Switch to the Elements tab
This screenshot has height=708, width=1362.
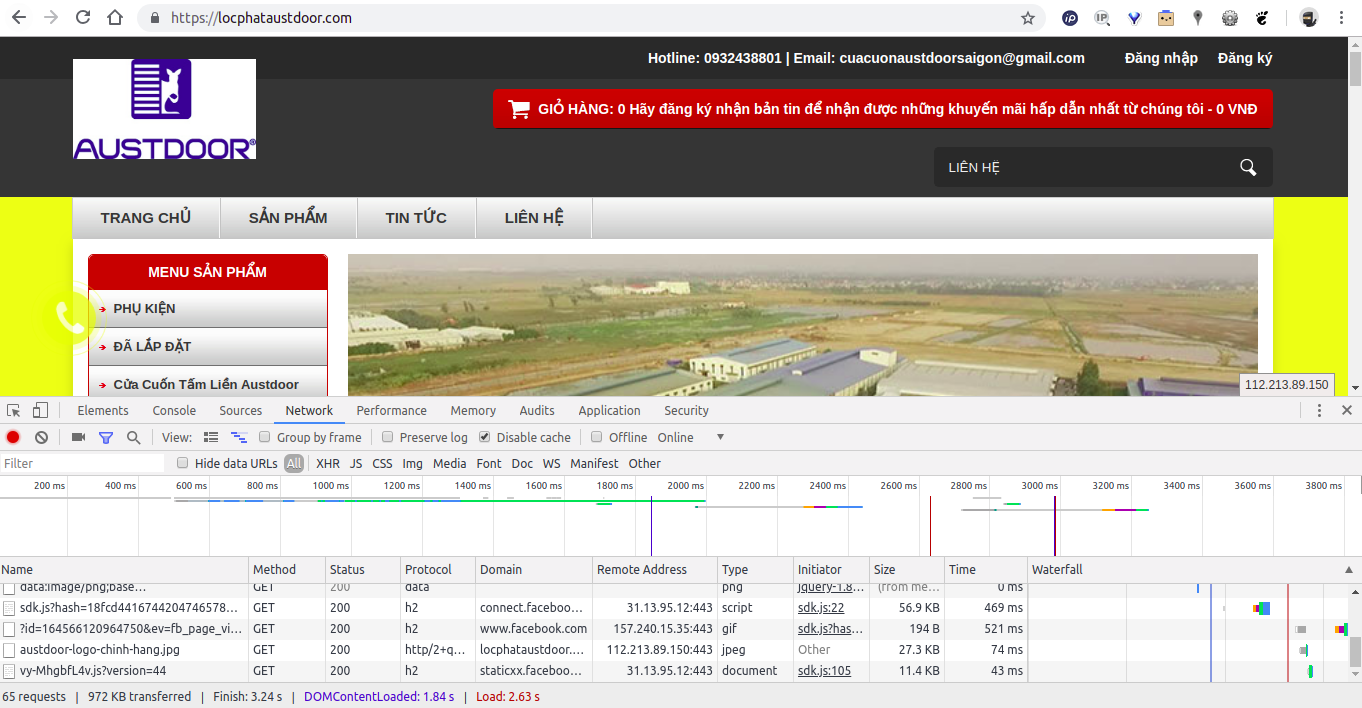pos(103,410)
